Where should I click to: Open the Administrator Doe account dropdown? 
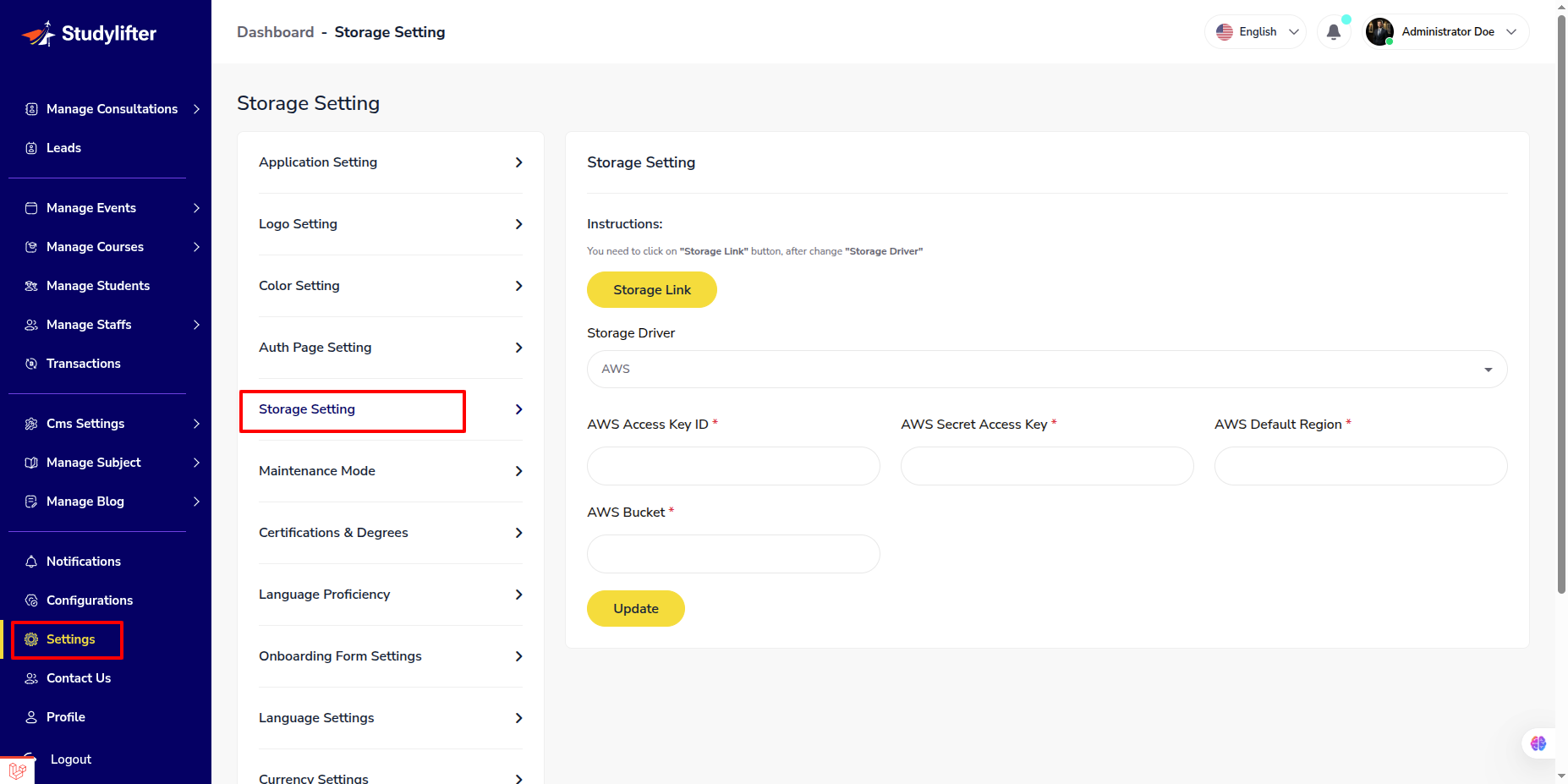click(x=1446, y=32)
